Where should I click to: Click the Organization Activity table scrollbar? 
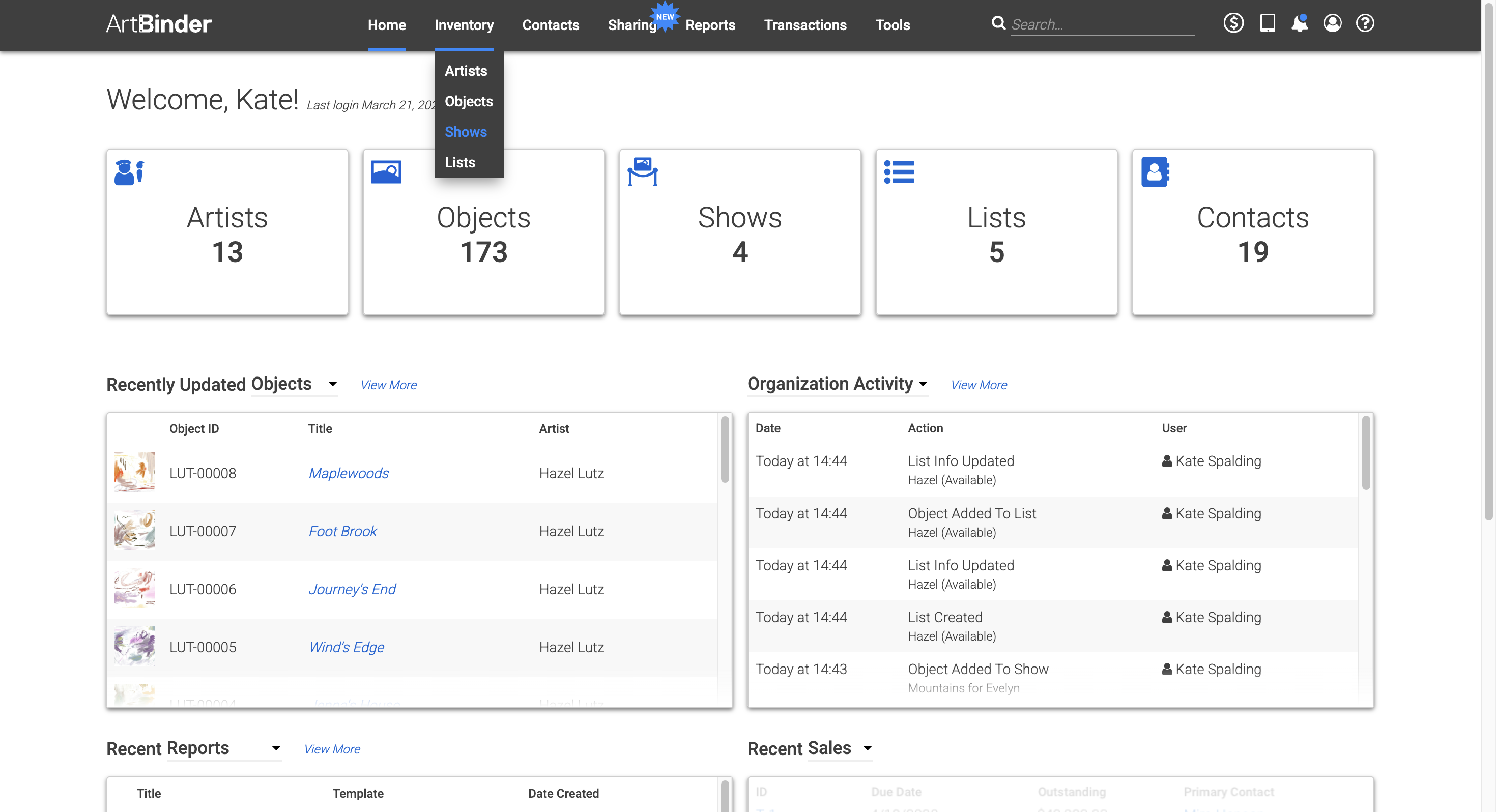click(x=1366, y=453)
